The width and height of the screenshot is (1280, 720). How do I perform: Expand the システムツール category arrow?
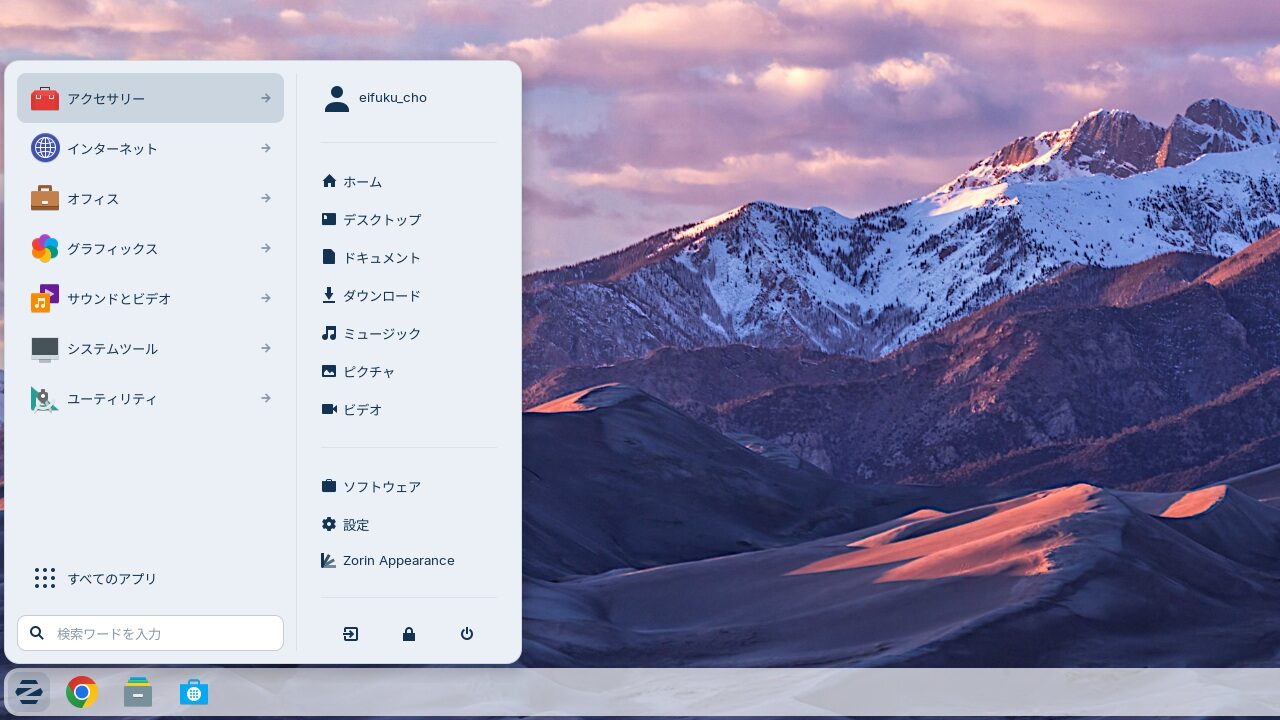266,348
